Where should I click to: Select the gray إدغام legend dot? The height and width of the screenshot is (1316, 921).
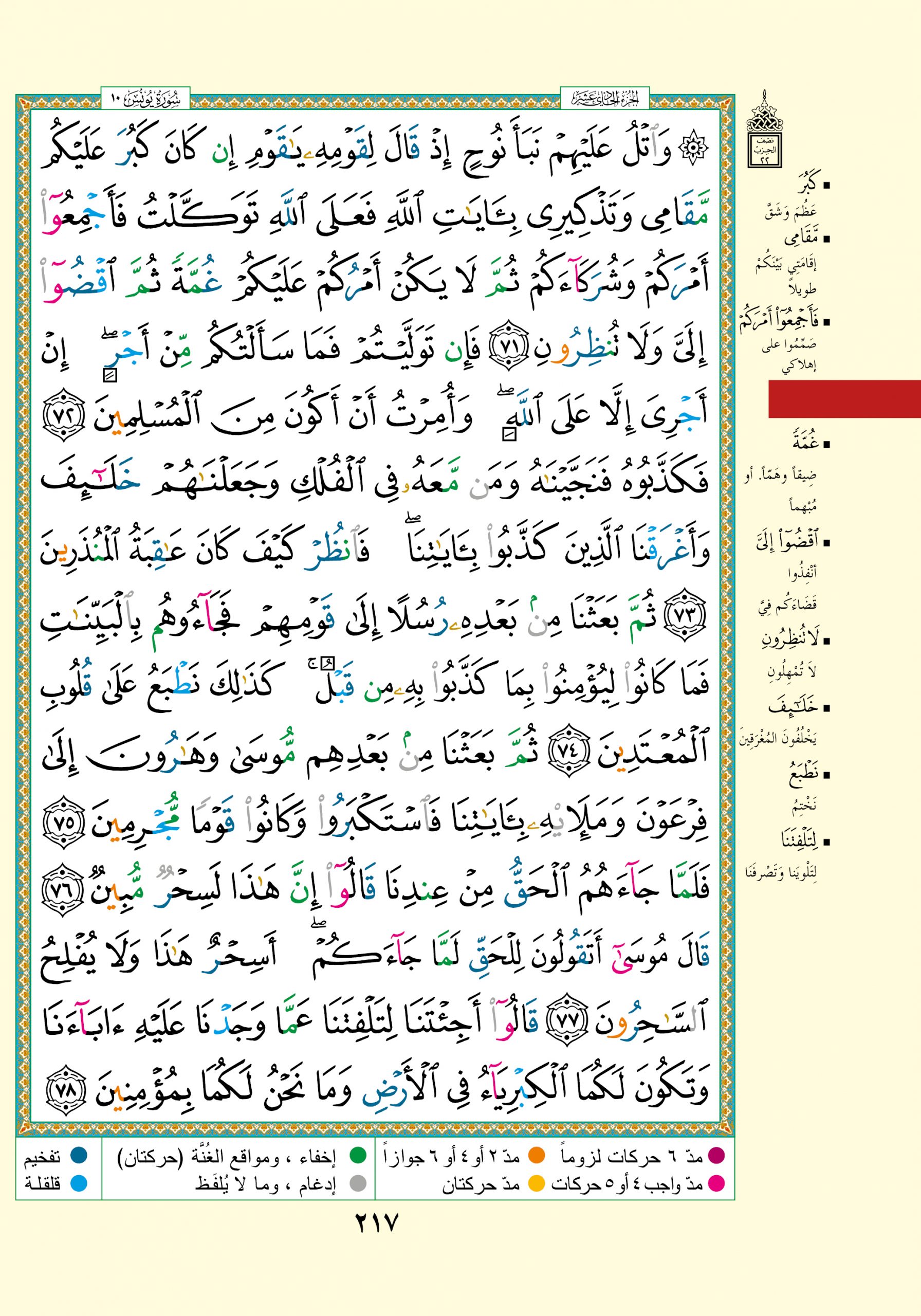click(358, 1183)
